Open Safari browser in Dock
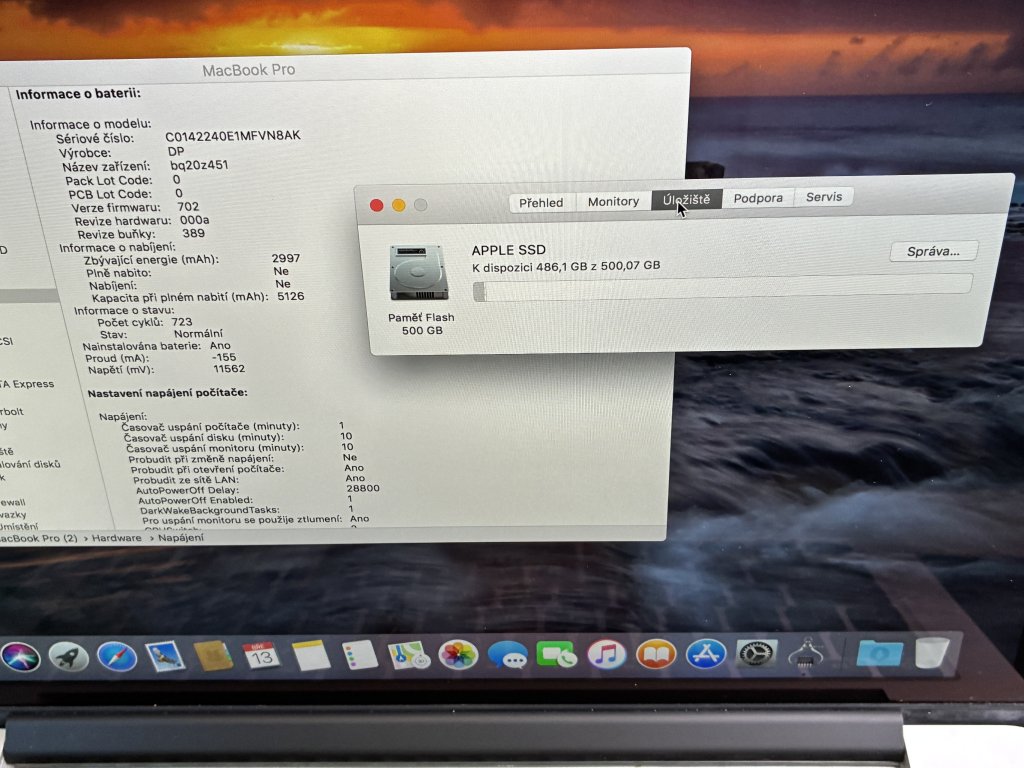 [117, 657]
